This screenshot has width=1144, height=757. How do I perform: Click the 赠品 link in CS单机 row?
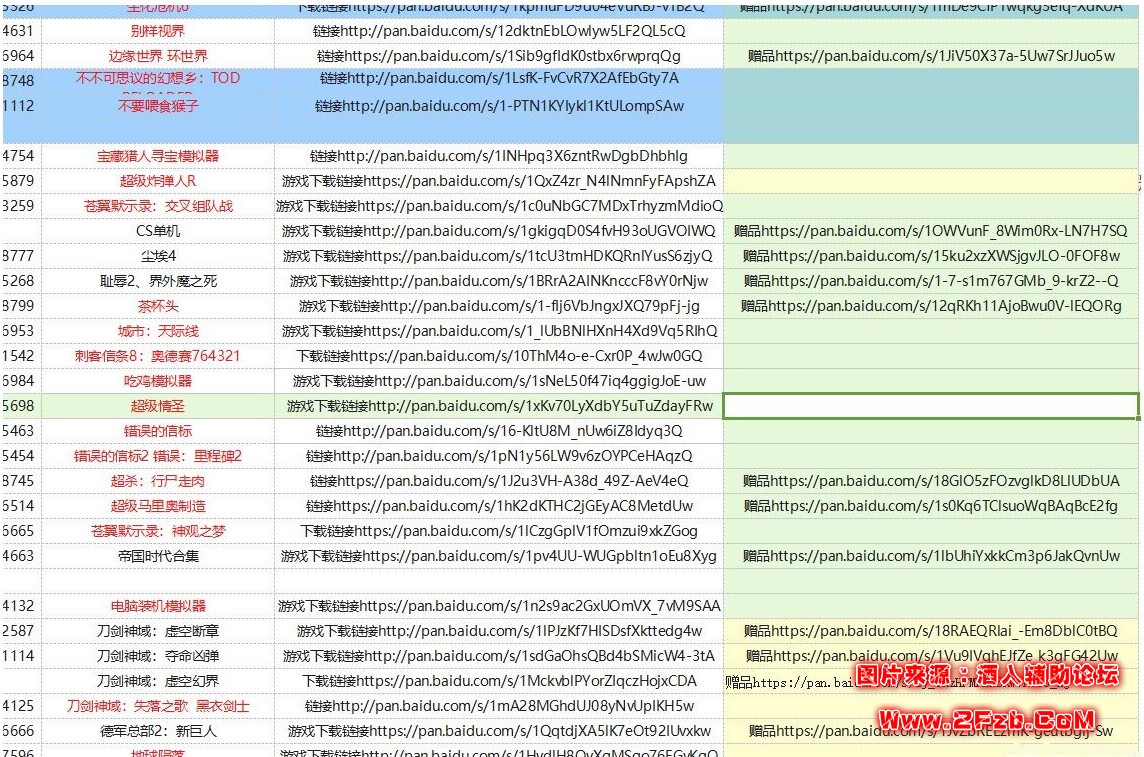click(931, 231)
